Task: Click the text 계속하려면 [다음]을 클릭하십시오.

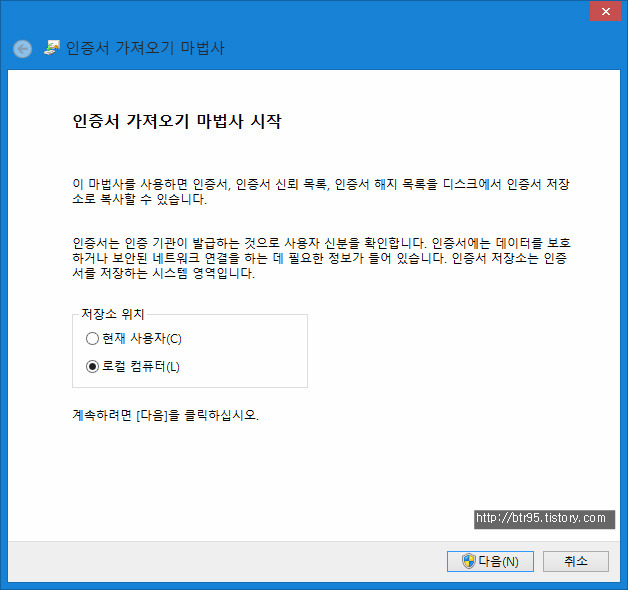Action: pos(165,415)
